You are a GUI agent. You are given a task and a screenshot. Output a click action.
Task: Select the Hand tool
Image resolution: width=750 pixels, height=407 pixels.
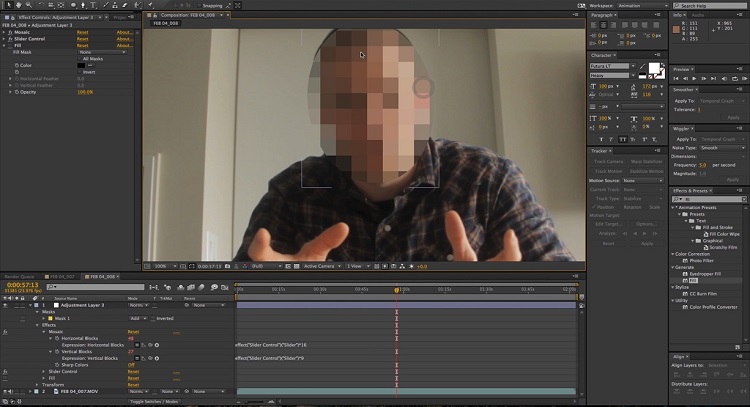[19, 5]
